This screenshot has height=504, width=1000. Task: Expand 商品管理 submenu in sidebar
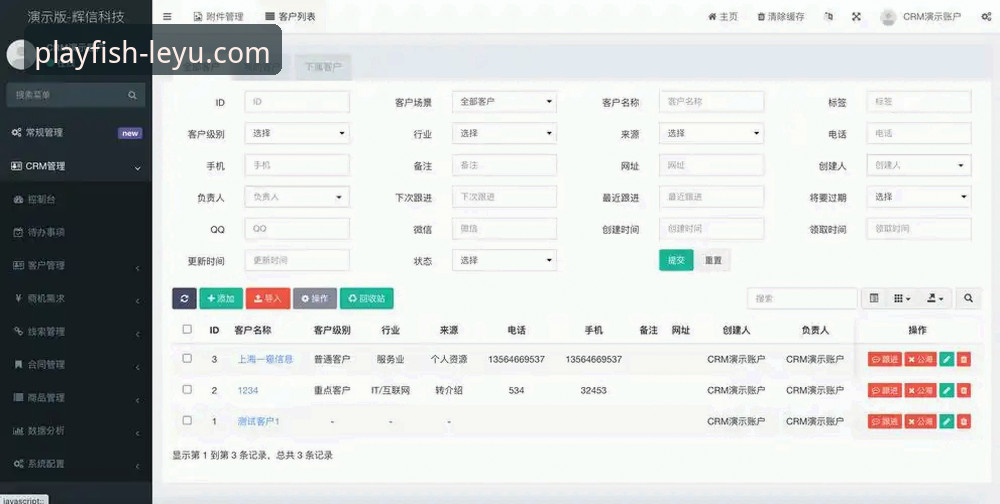[76, 397]
